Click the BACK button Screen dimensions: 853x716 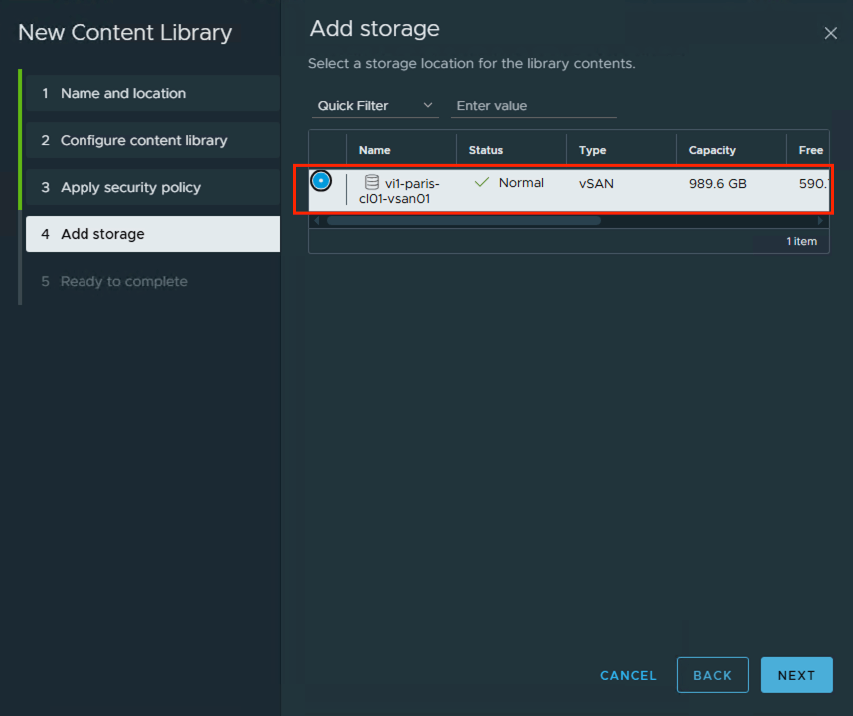click(712, 675)
